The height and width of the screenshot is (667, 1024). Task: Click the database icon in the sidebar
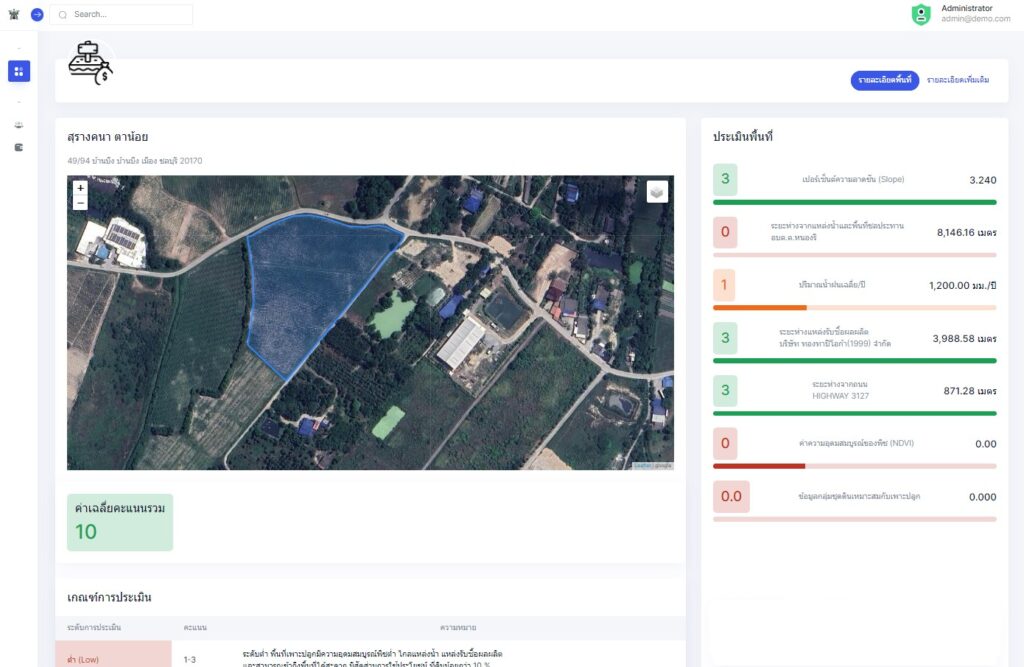18,147
